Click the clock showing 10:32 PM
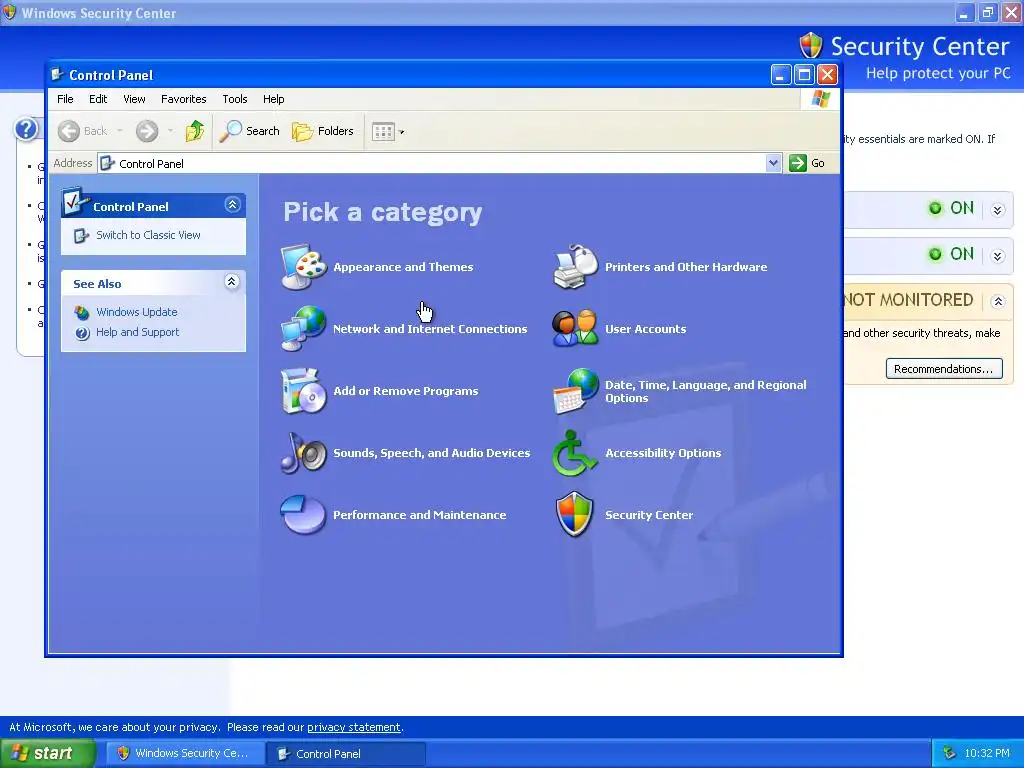 coord(987,753)
